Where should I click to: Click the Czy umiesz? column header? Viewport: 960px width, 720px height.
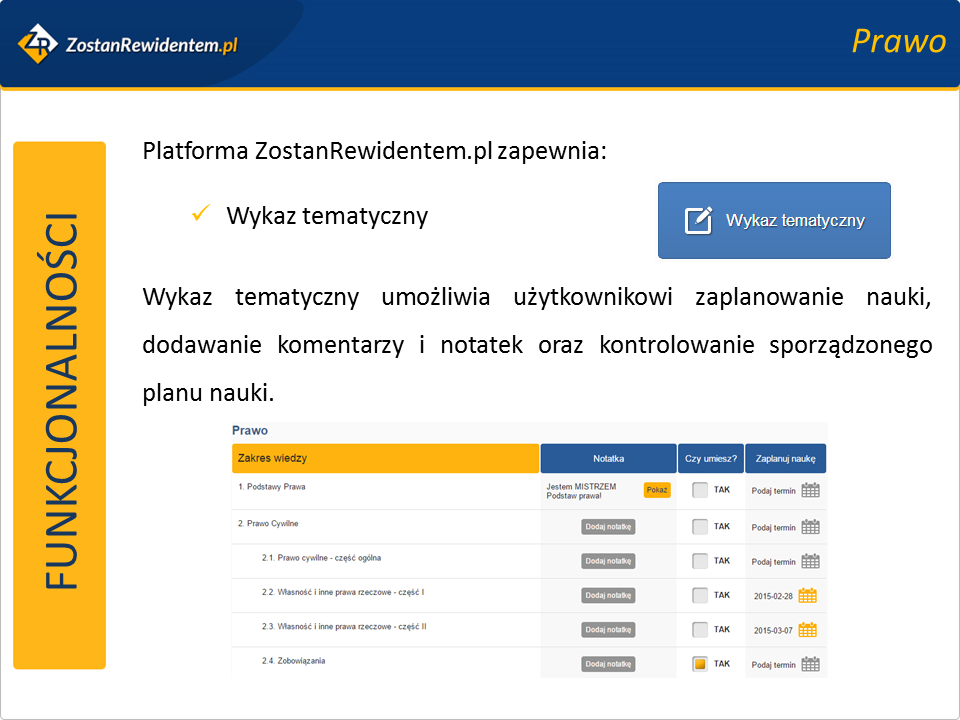coord(710,458)
